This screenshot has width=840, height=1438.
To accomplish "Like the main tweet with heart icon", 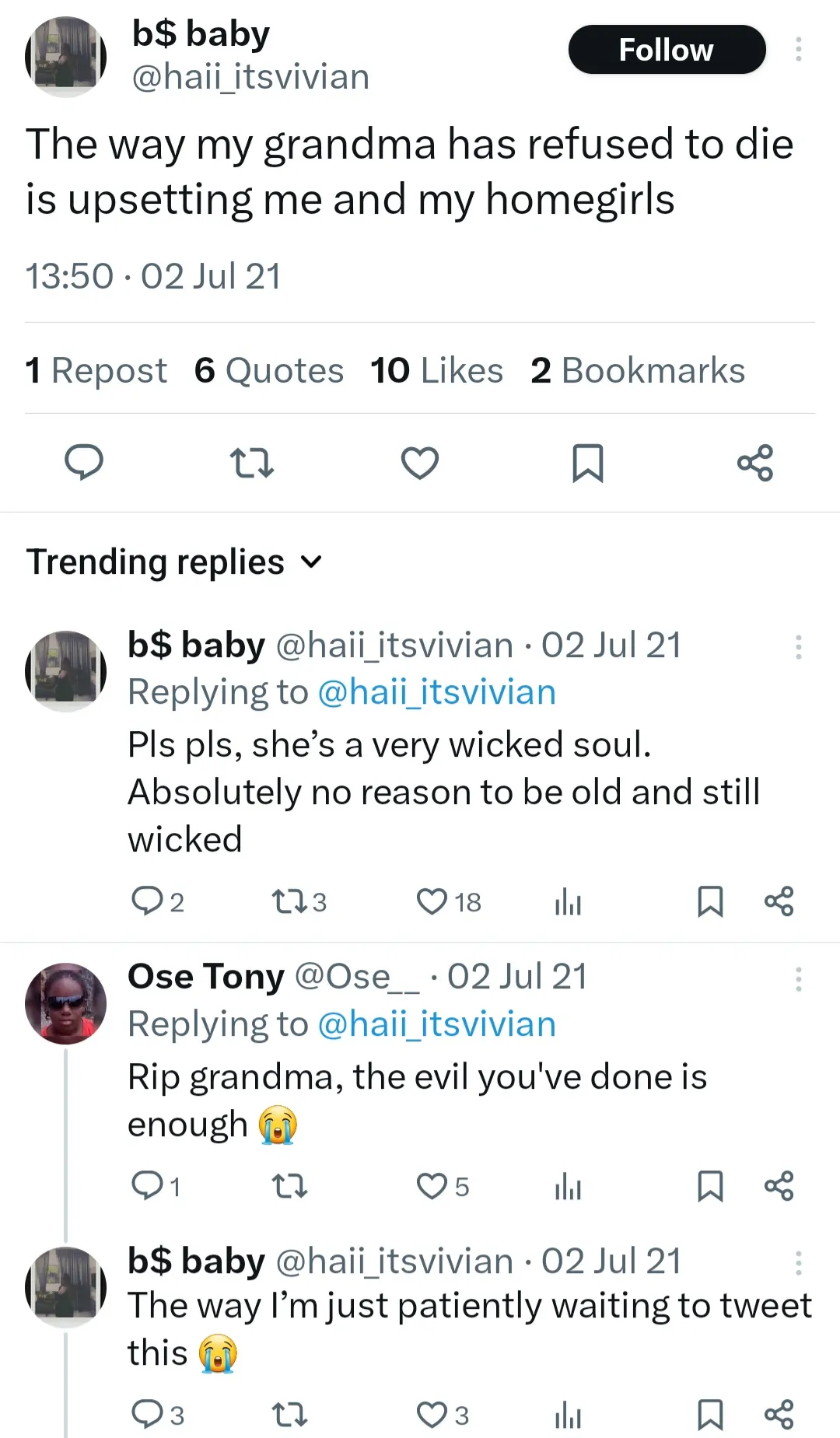I will click(x=420, y=463).
